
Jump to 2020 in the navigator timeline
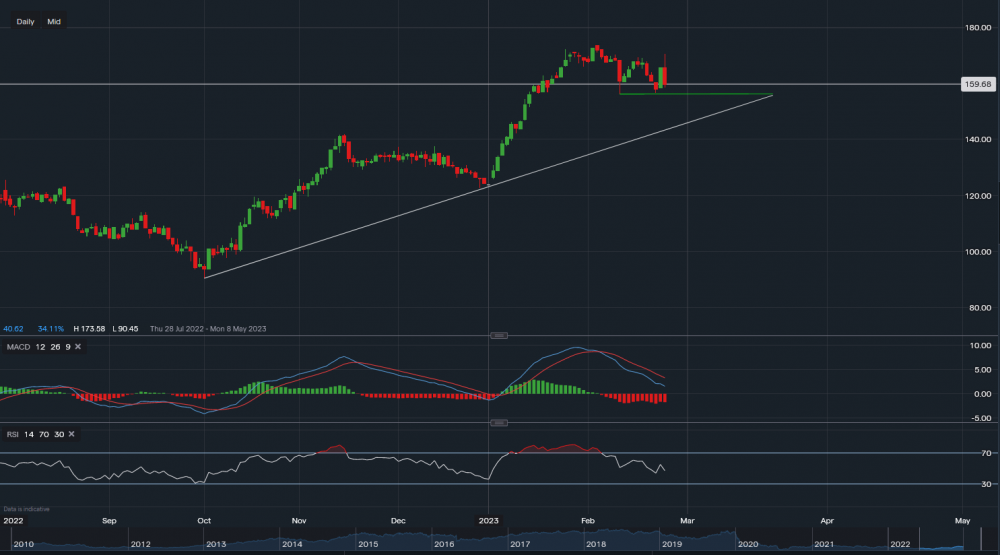click(746, 543)
